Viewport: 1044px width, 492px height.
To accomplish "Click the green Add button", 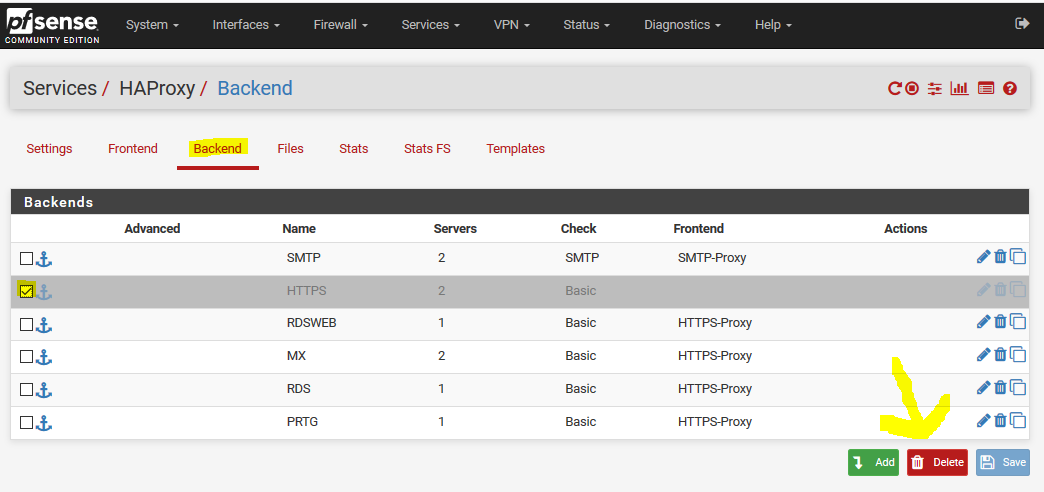I will point(873,462).
